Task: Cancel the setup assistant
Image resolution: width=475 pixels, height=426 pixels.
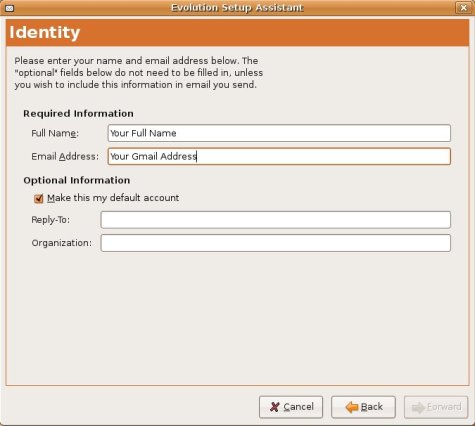Action: click(291, 407)
